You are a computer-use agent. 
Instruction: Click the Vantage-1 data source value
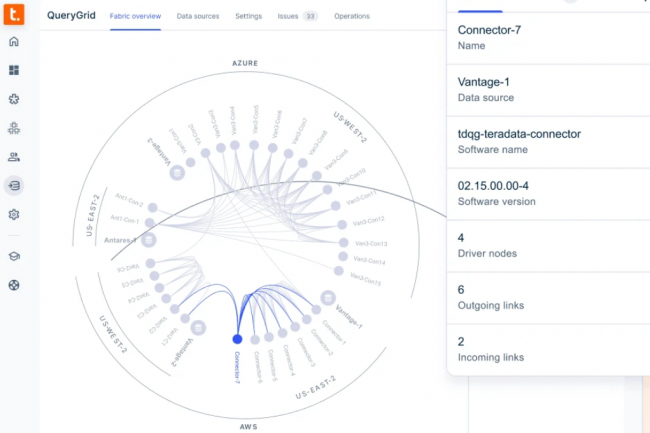click(x=483, y=82)
